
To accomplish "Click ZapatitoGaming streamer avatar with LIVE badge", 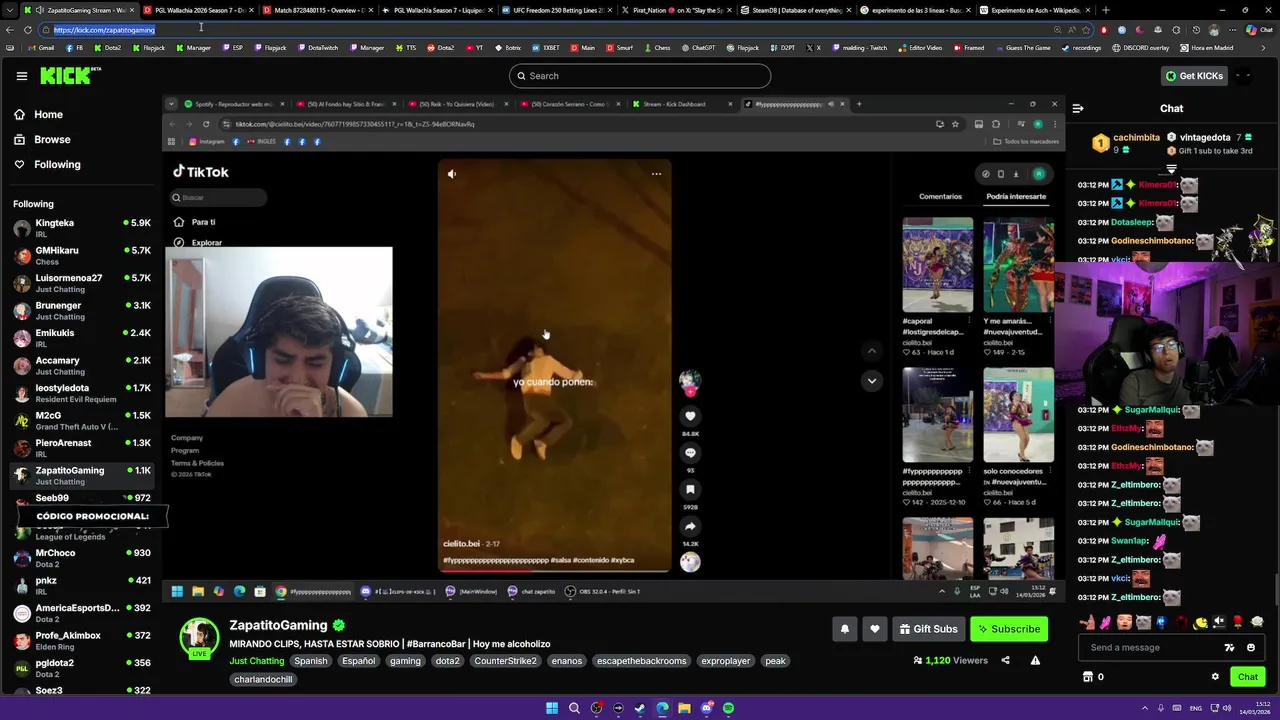I will click(x=199, y=639).
